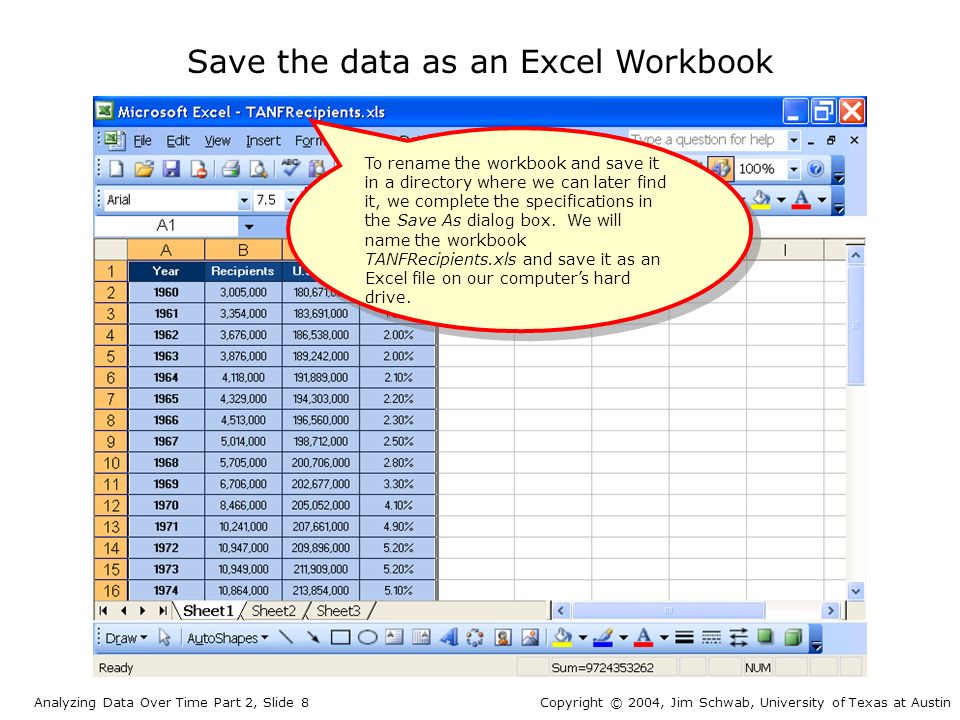Select the Oval drawing tool
Screen dimensions: 960x720
pyautogui.click(x=367, y=638)
